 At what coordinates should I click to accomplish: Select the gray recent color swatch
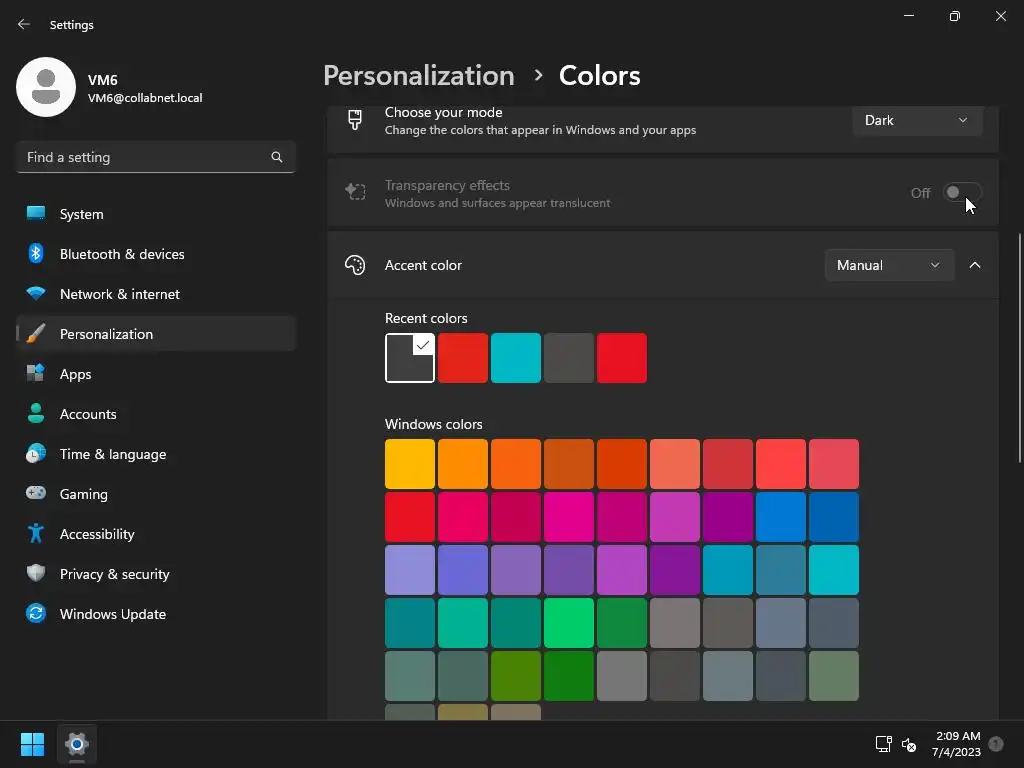coord(569,358)
